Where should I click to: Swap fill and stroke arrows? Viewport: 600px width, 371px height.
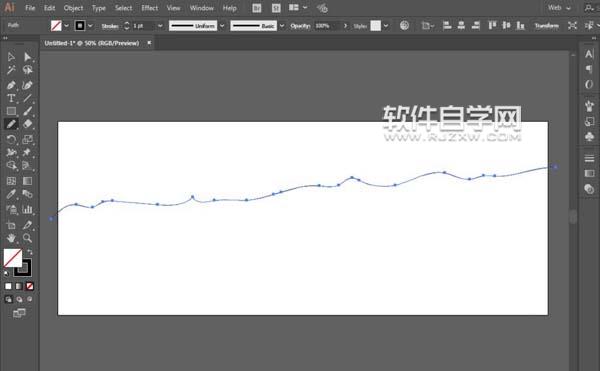pos(30,252)
